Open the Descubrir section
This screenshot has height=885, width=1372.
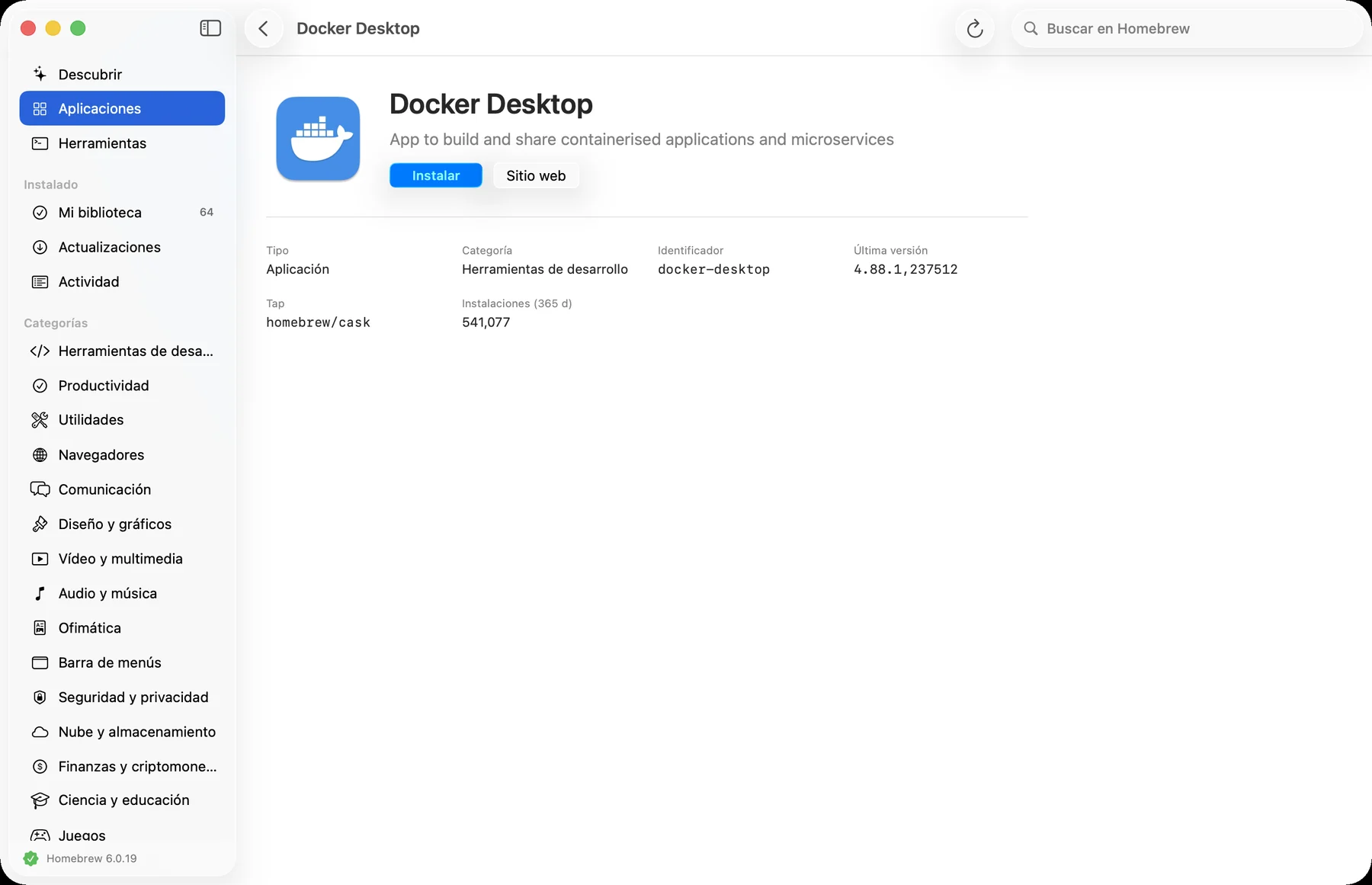pos(122,74)
